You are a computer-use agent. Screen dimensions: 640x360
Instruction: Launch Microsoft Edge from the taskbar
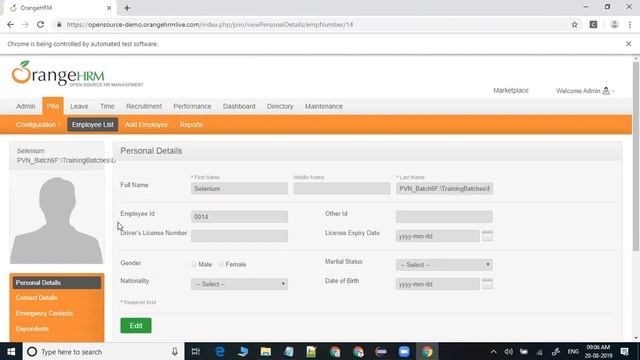click(x=220, y=351)
